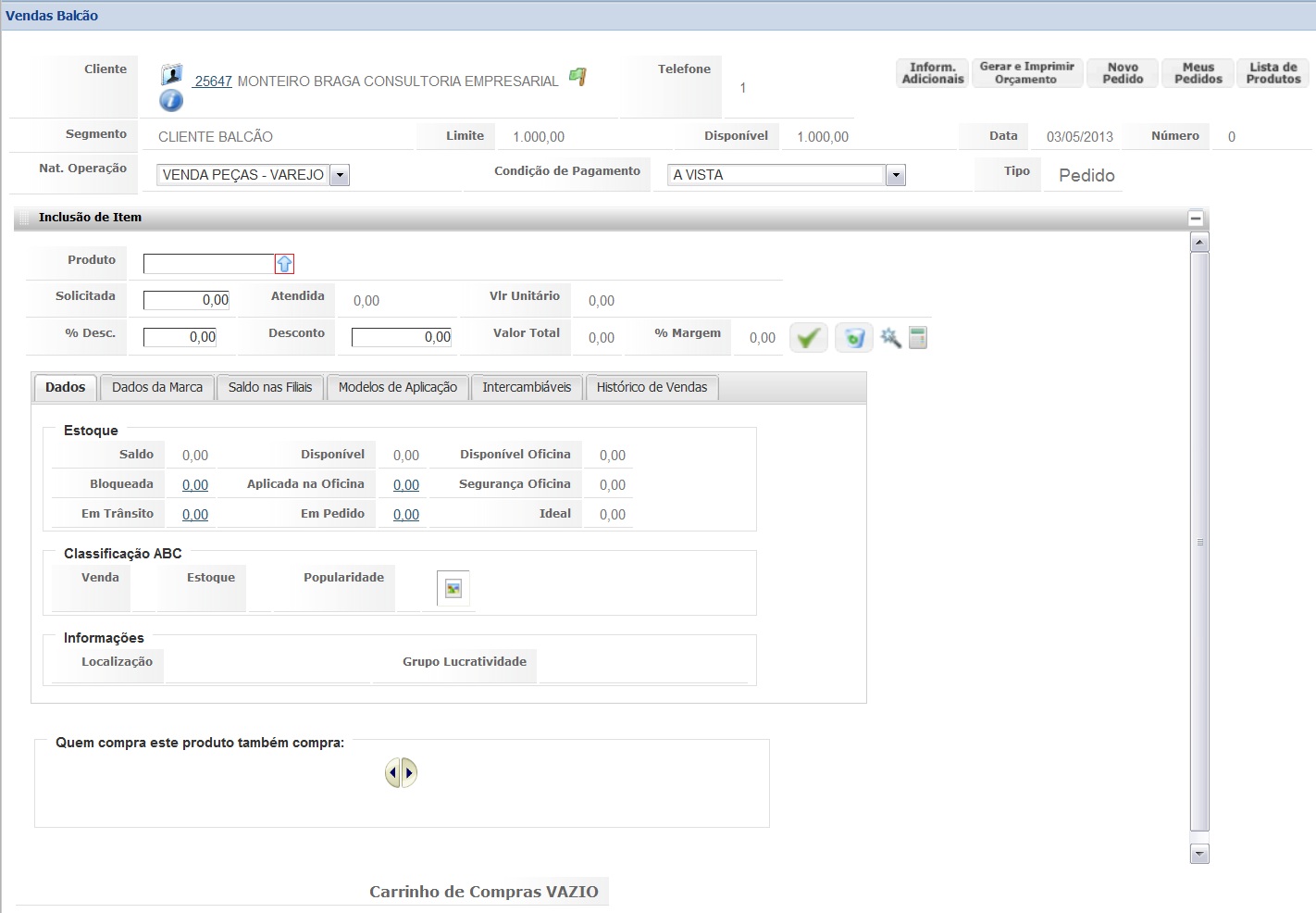Select the Intercambiáveis tab
Screen dimensions: 1316x913
pos(527,387)
